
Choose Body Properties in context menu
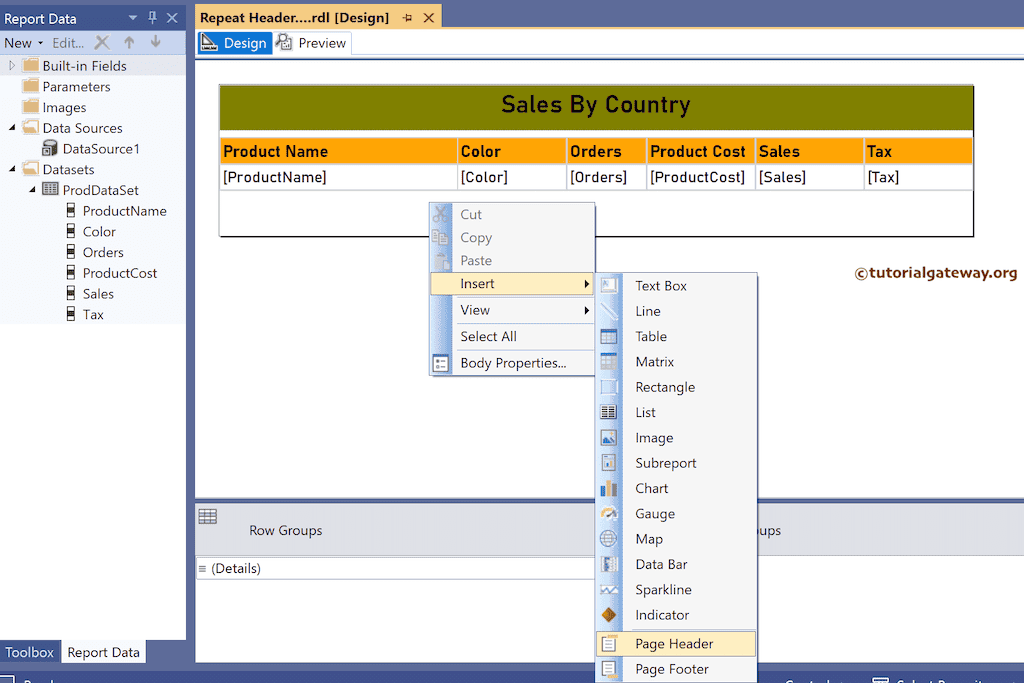coord(512,363)
